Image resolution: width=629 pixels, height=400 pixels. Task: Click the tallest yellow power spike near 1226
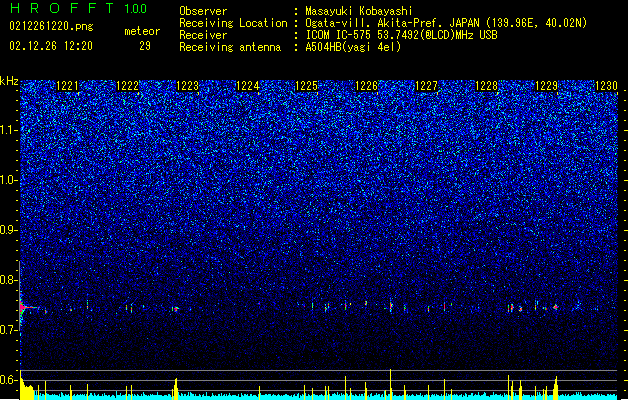(x=390, y=384)
